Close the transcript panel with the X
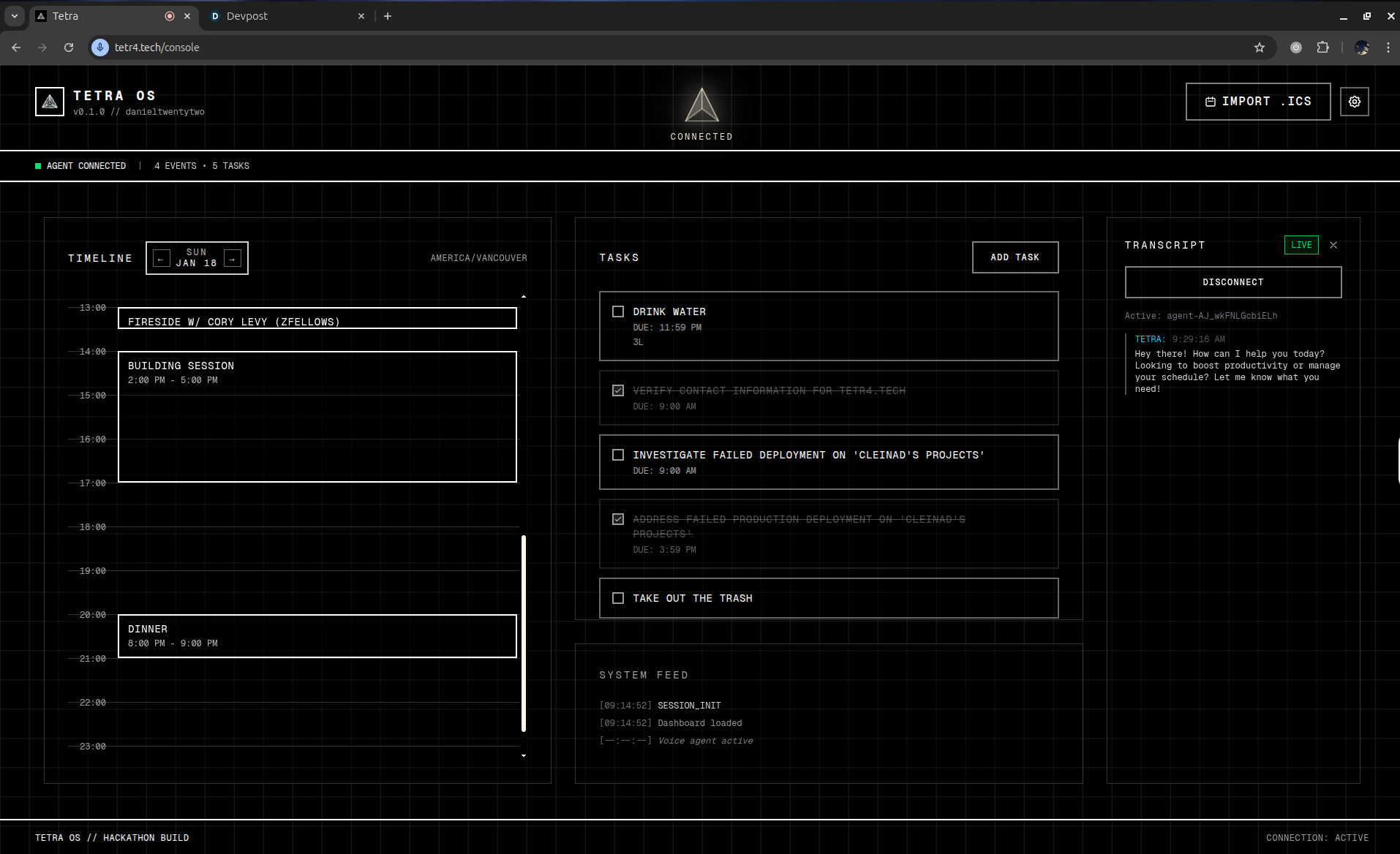 (x=1333, y=245)
